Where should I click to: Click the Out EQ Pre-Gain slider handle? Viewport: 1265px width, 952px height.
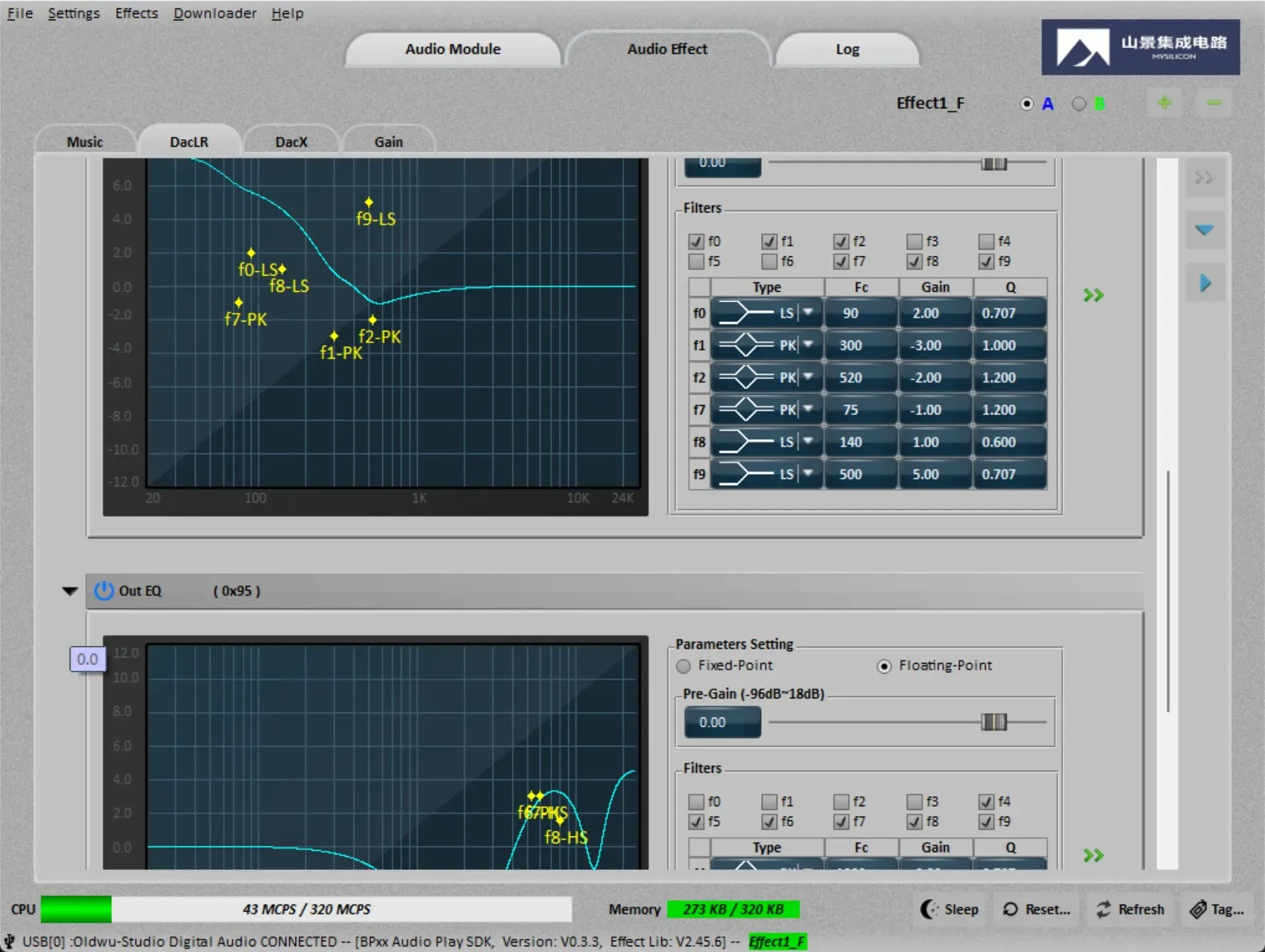point(994,722)
